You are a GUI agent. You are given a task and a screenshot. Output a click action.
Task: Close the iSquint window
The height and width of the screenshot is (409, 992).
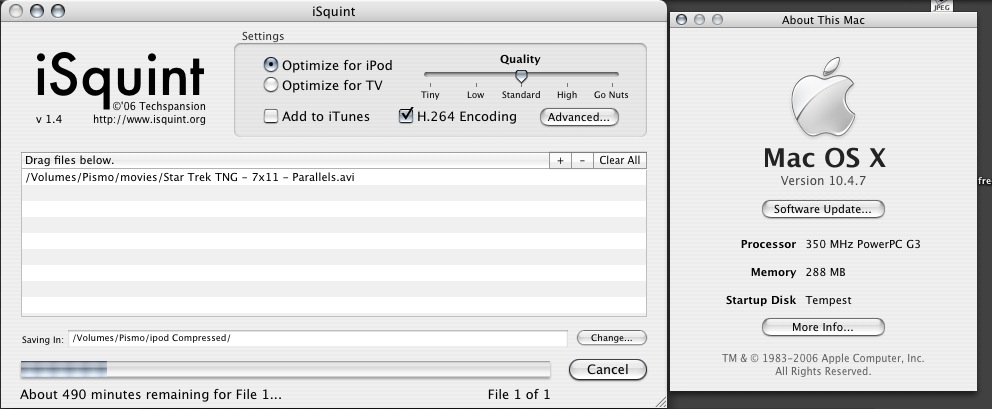17,11
